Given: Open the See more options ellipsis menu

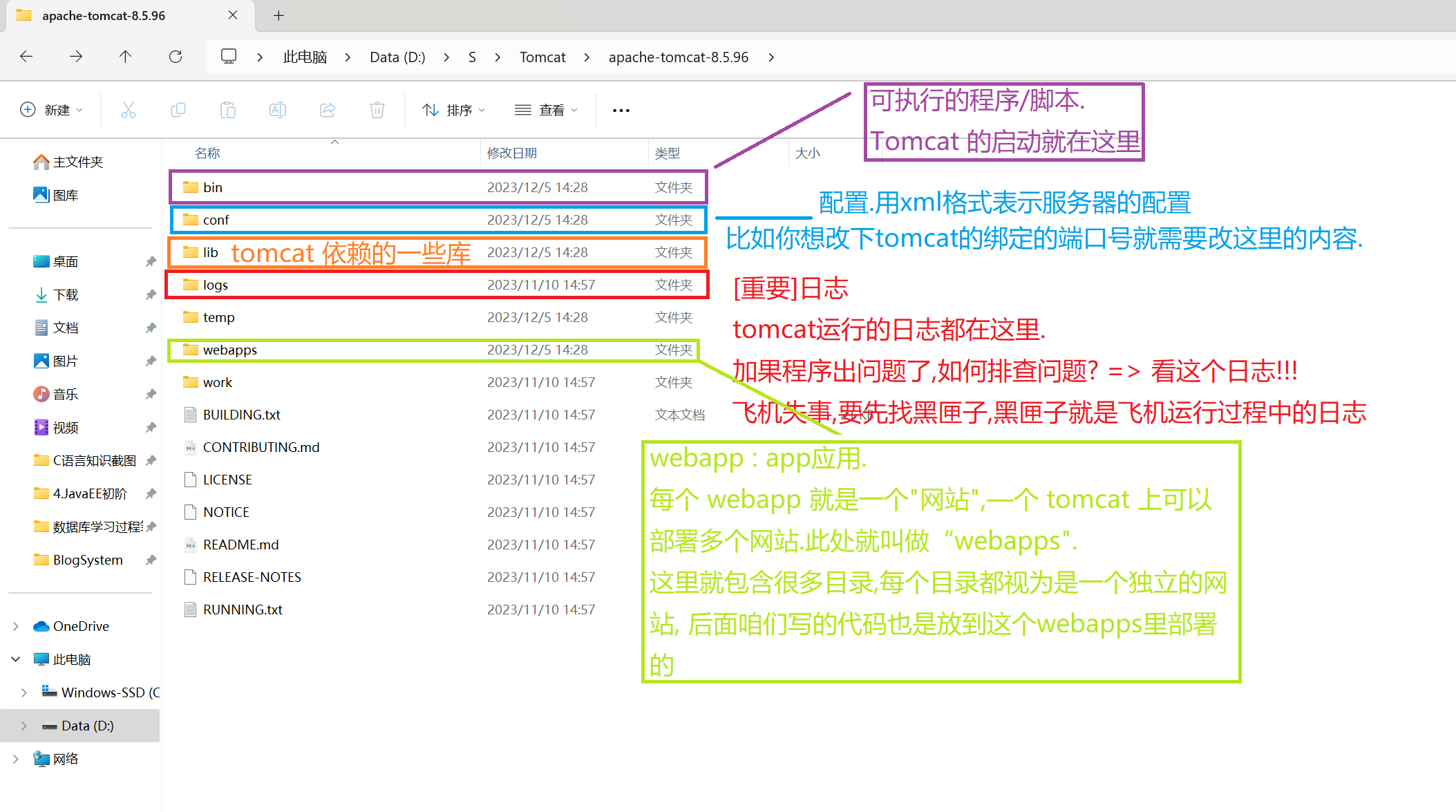Looking at the screenshot, I should point(621,110).
